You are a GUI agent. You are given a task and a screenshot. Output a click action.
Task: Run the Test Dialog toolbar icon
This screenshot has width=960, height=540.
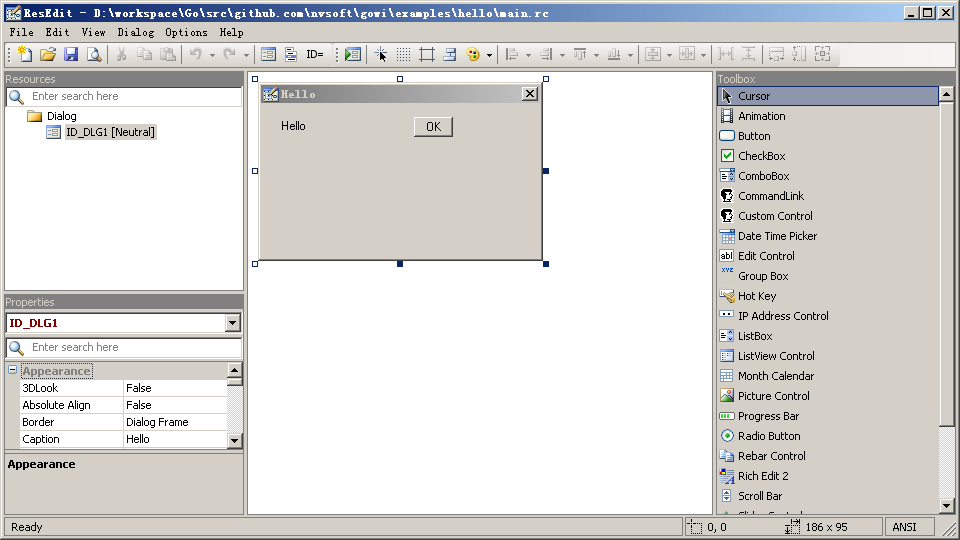(353, 54)
